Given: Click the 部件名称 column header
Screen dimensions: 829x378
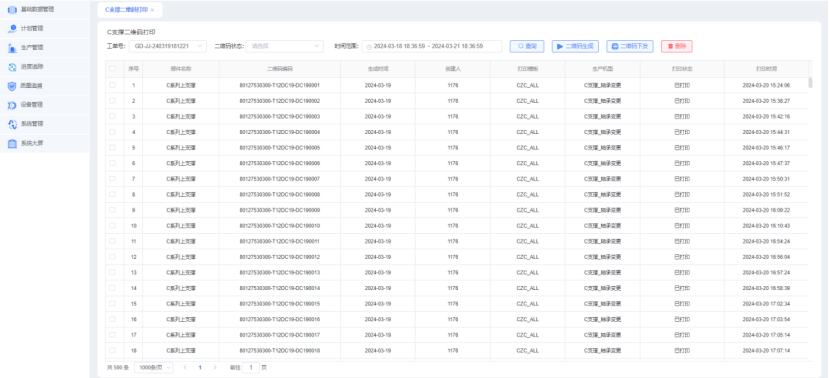Looking at the screenshot, I should (181, 69).
